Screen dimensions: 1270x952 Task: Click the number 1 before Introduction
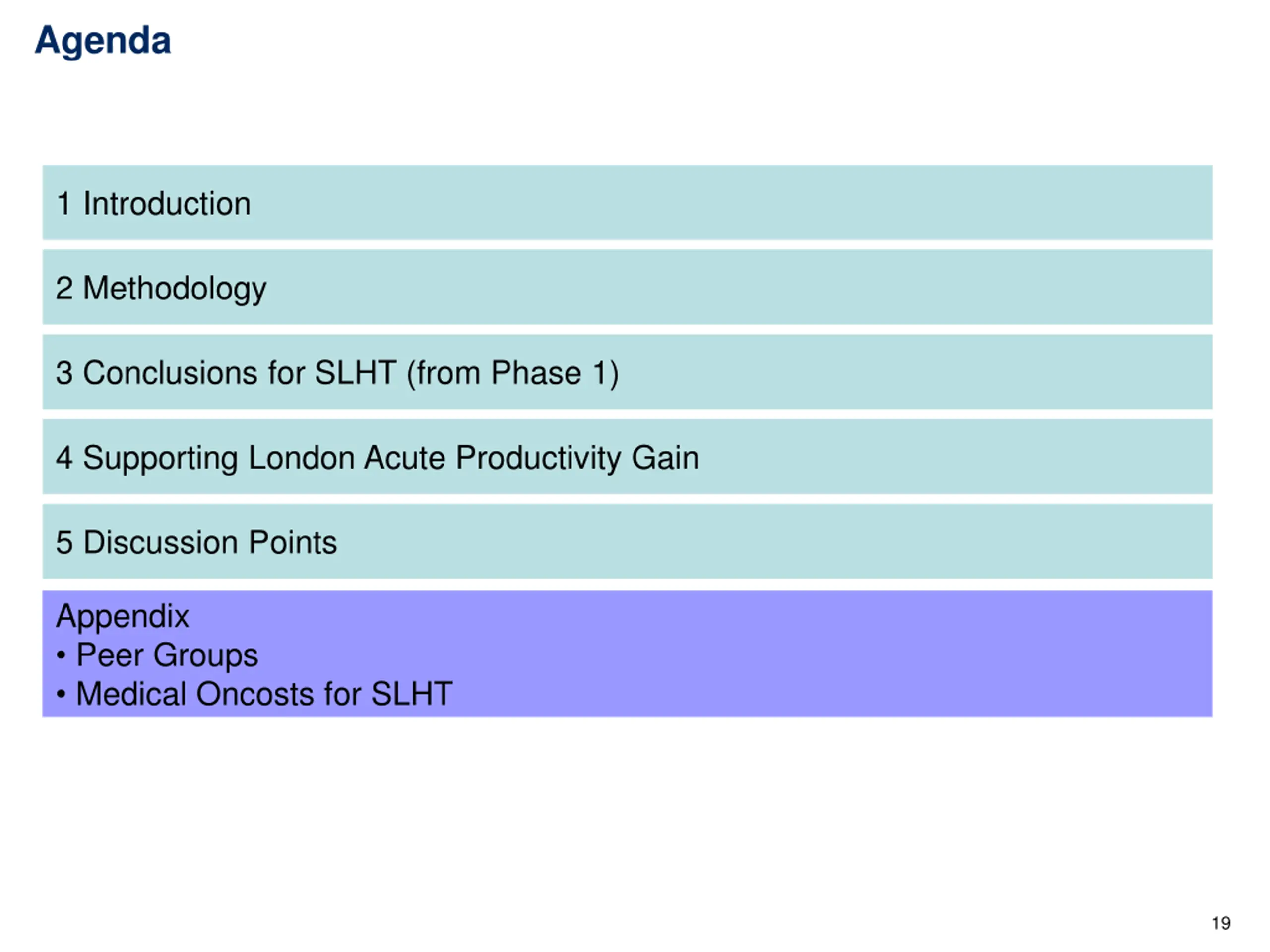click(63, 204)
